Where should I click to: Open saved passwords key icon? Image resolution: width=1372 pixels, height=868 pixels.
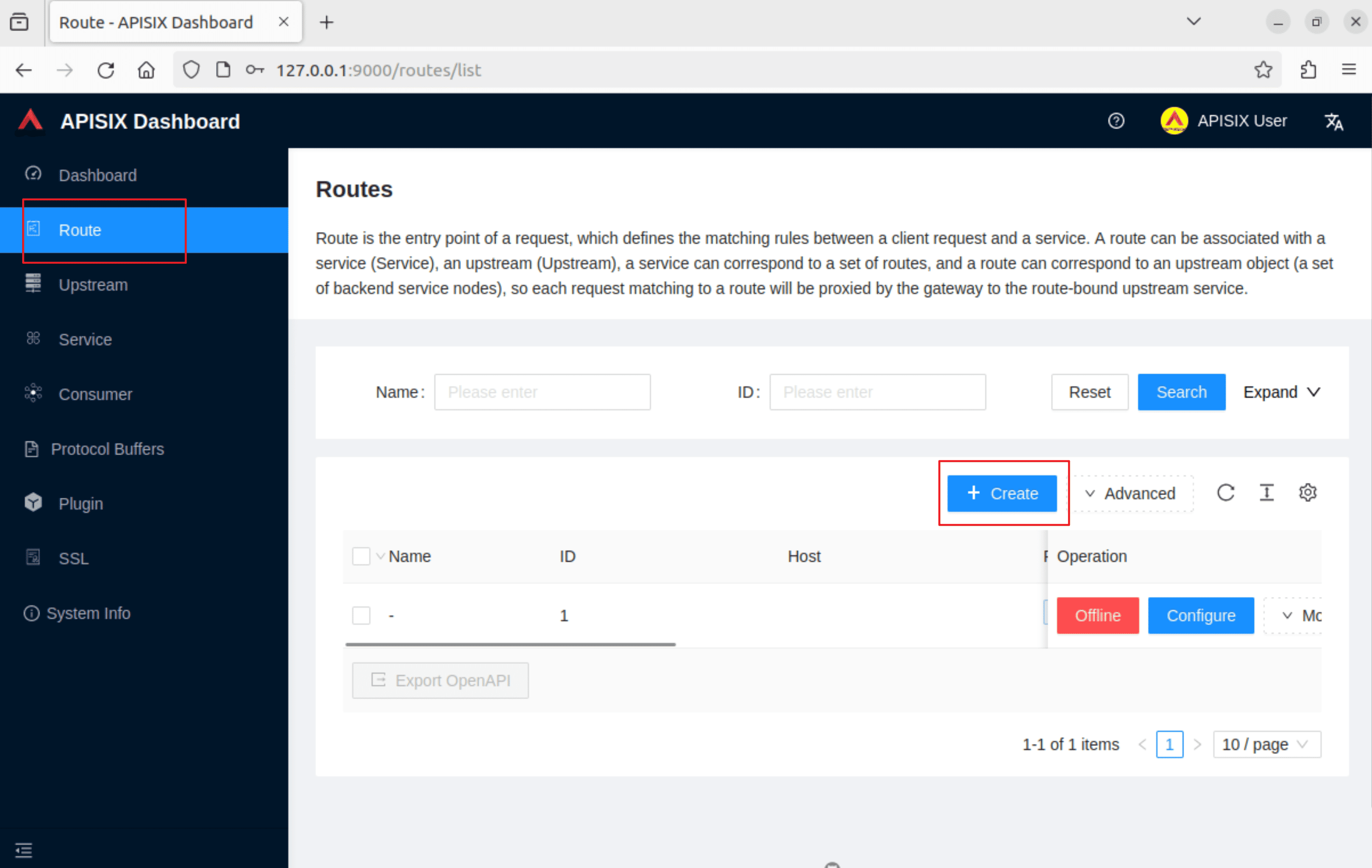point(254,70)
